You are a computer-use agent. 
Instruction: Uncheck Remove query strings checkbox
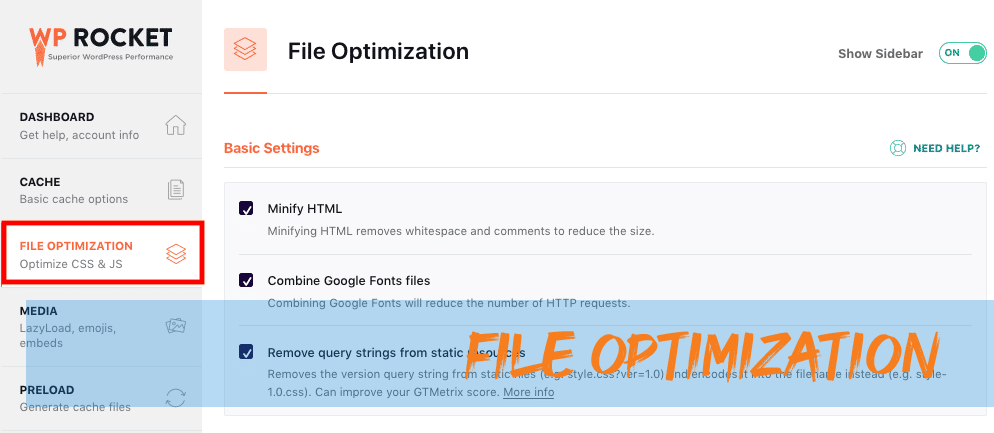coord(246,352)
